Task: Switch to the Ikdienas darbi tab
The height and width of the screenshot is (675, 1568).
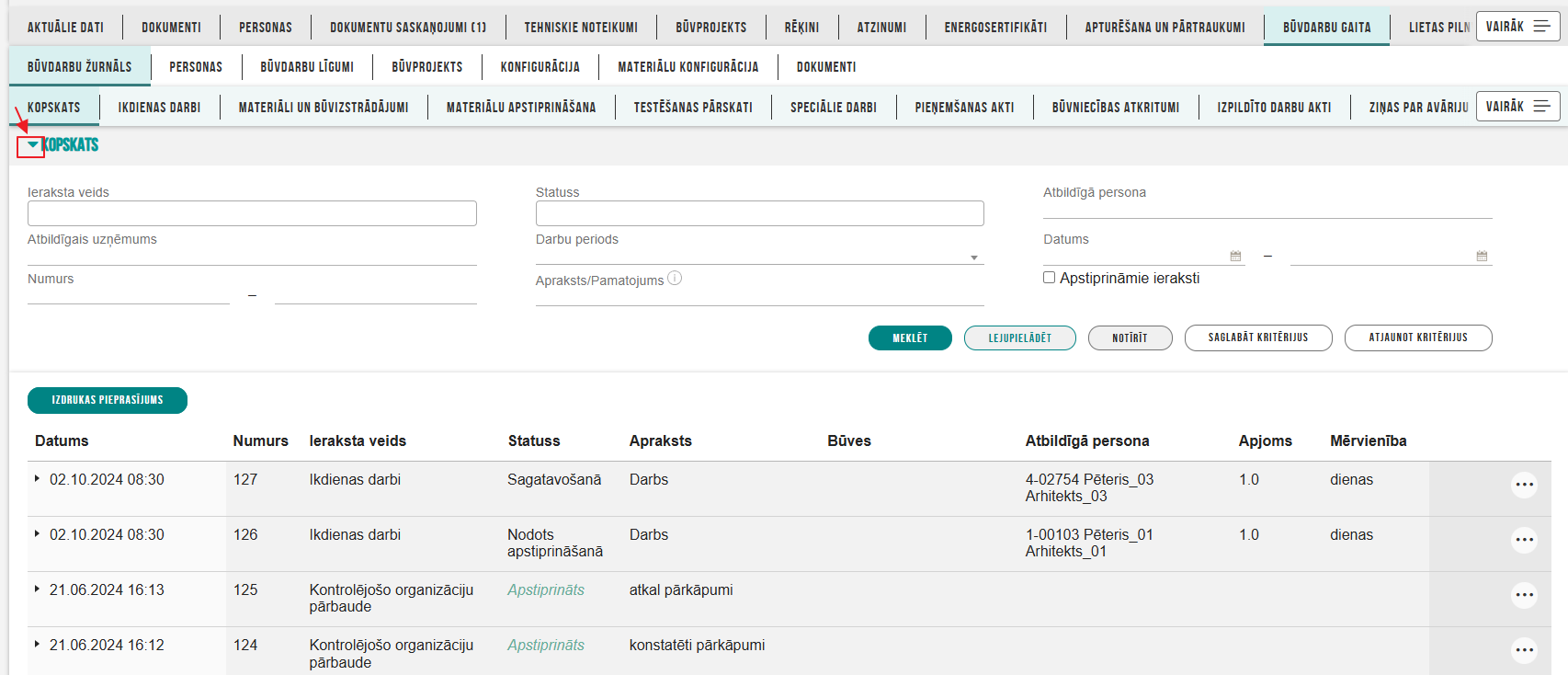Action: point(159,108)
